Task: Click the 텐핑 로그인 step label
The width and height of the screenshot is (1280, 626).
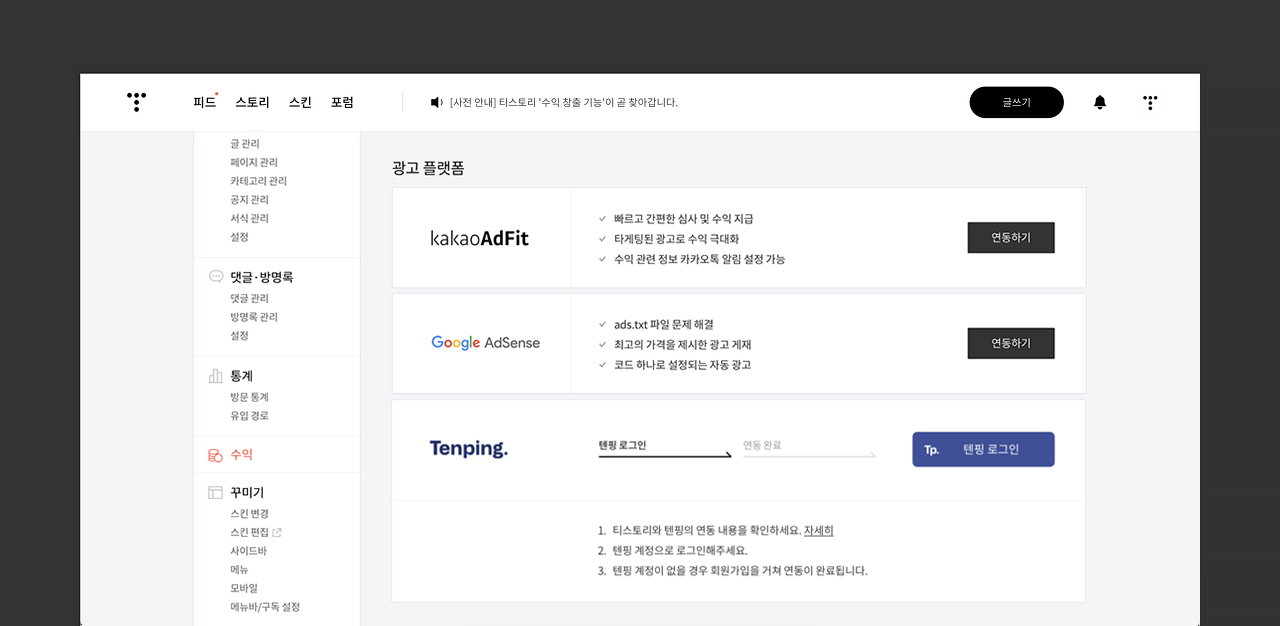Action: pyautogui.click(x=622, y=445)
